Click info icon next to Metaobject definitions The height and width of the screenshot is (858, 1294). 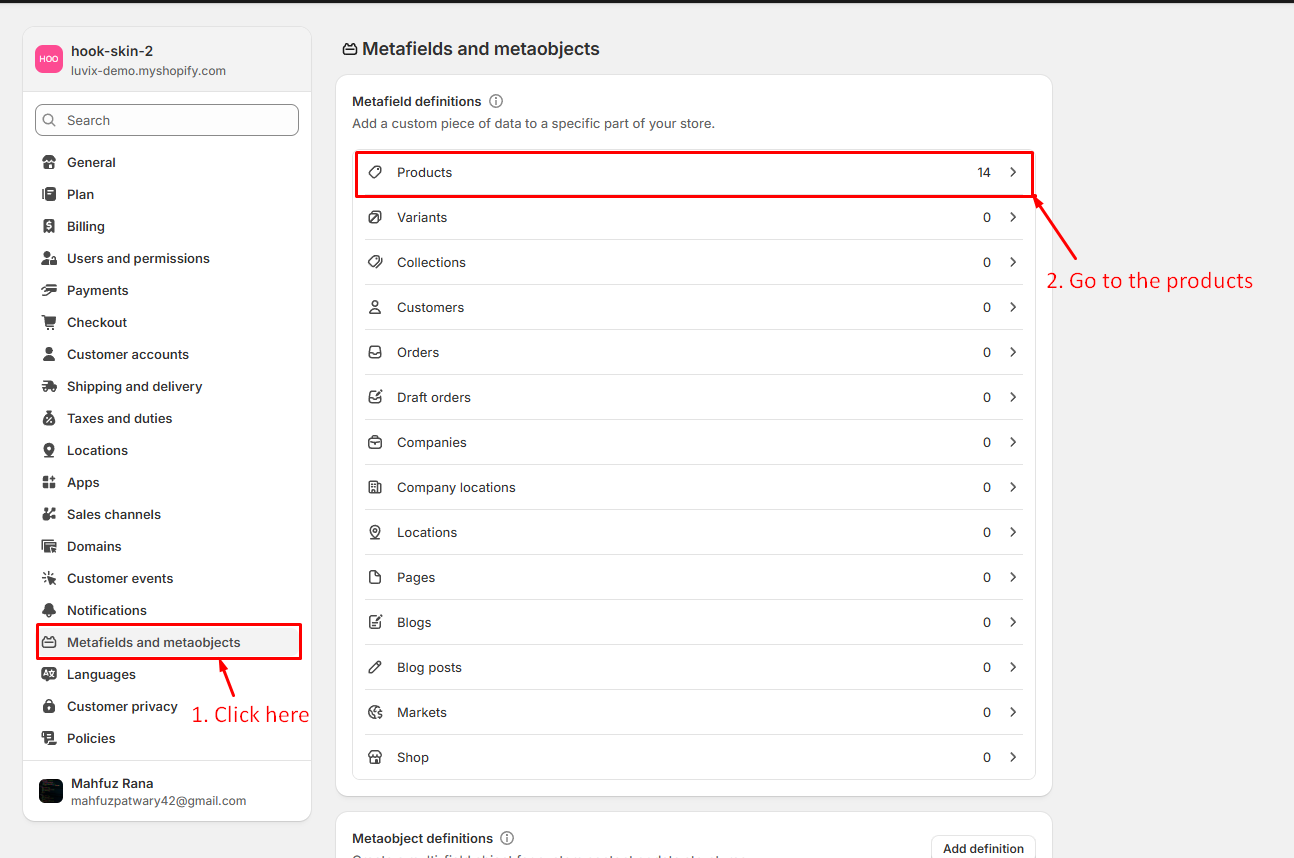[x=507, y=838]
